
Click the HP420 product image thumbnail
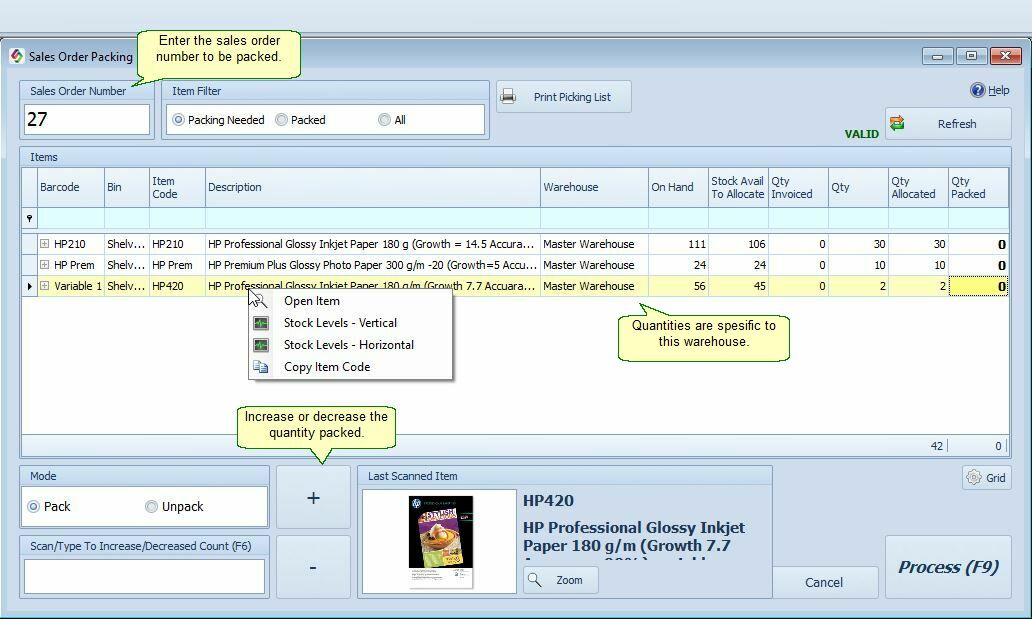(x=440, y=541)
